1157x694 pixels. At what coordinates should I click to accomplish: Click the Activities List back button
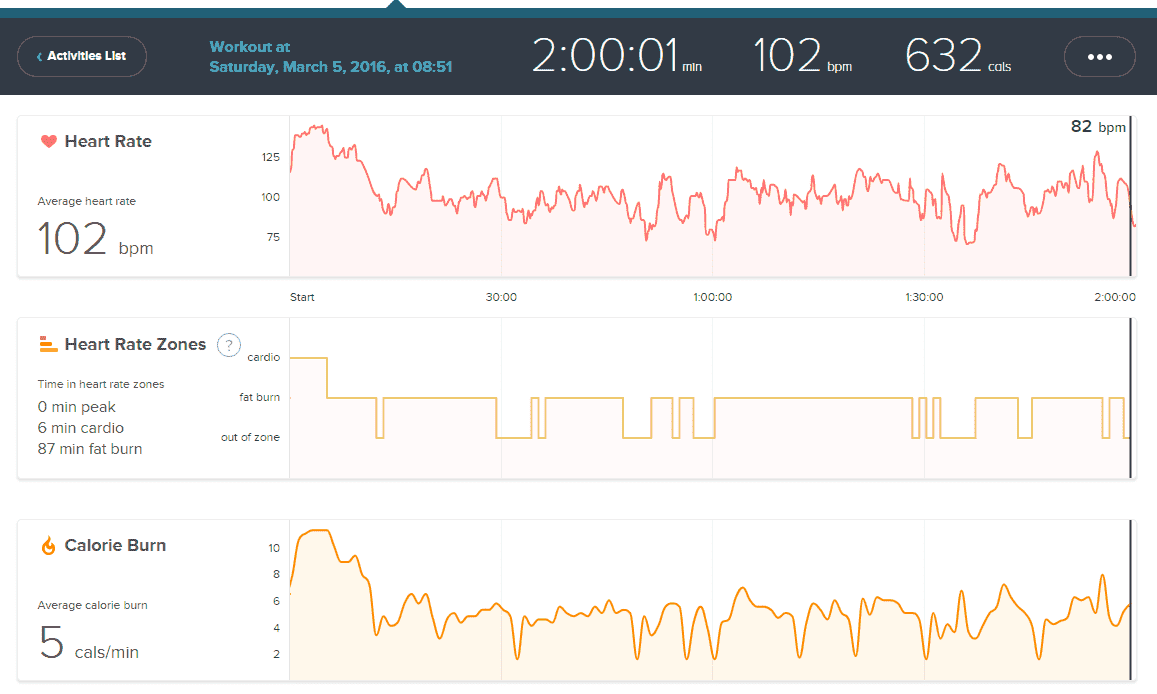coord(82,56)
